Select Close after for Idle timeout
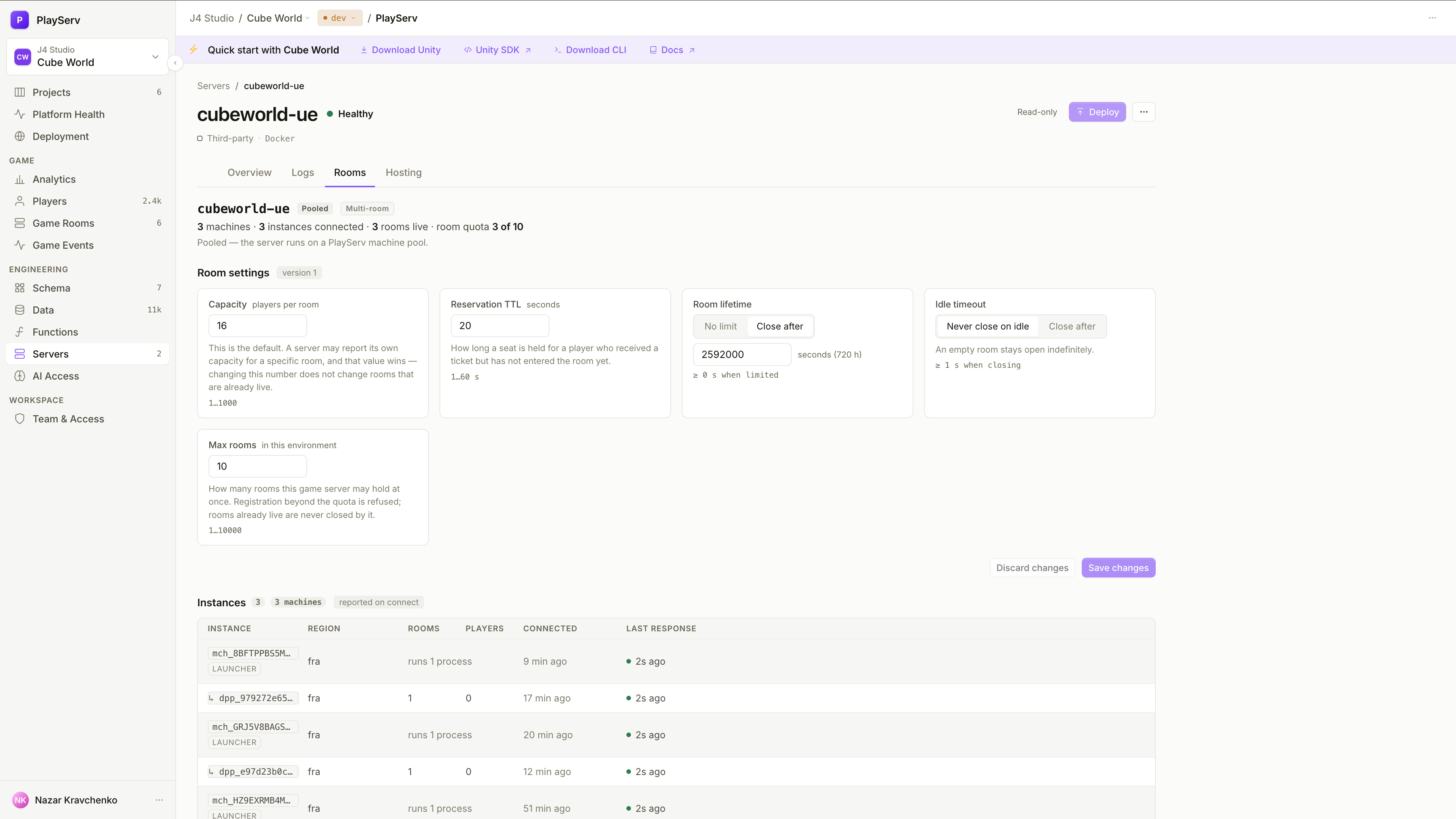1456x819 pixels. pyautogui.click(x=1072, y=326)
